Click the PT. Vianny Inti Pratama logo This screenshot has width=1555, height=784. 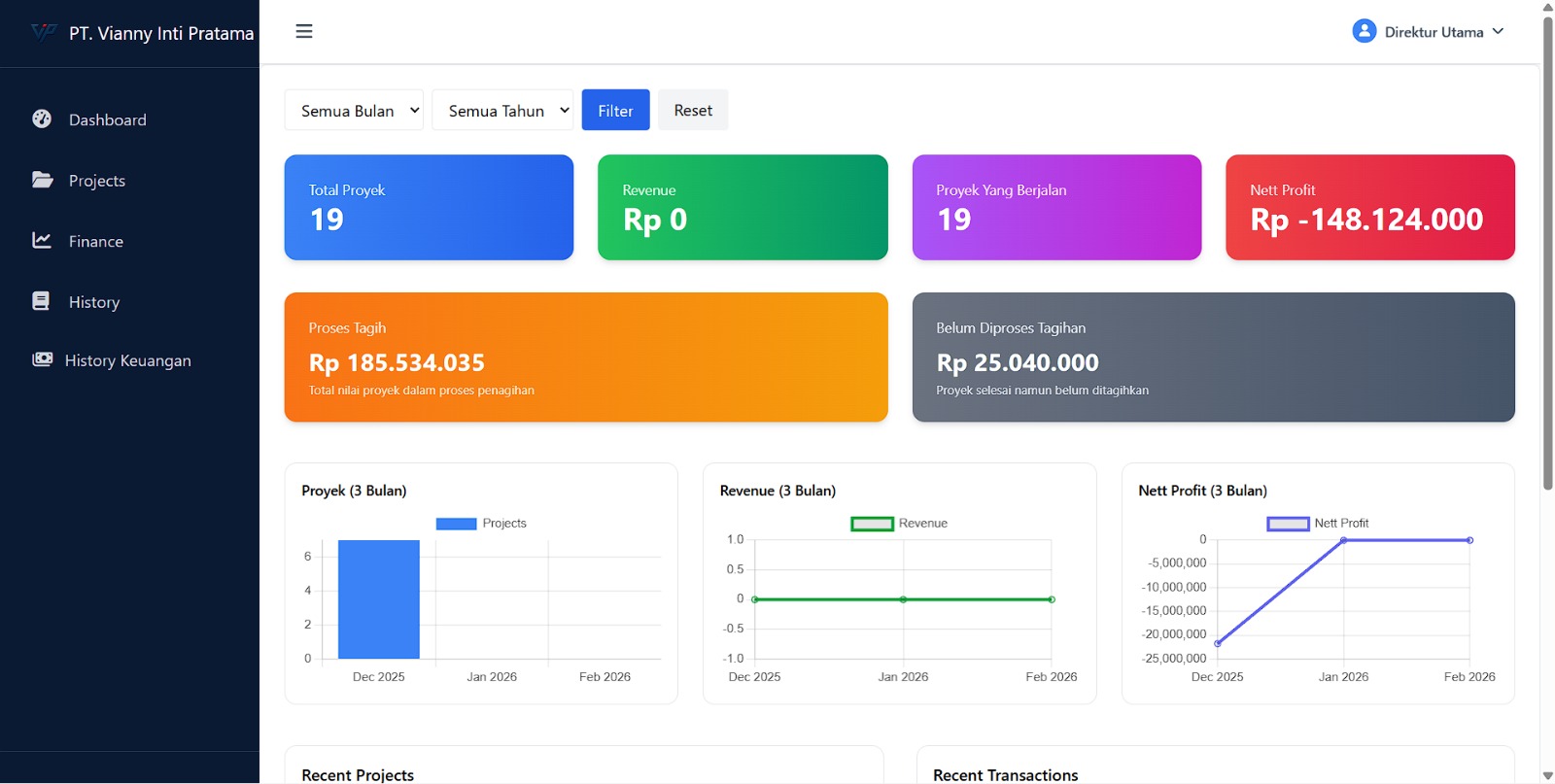(x=44, y=32)
